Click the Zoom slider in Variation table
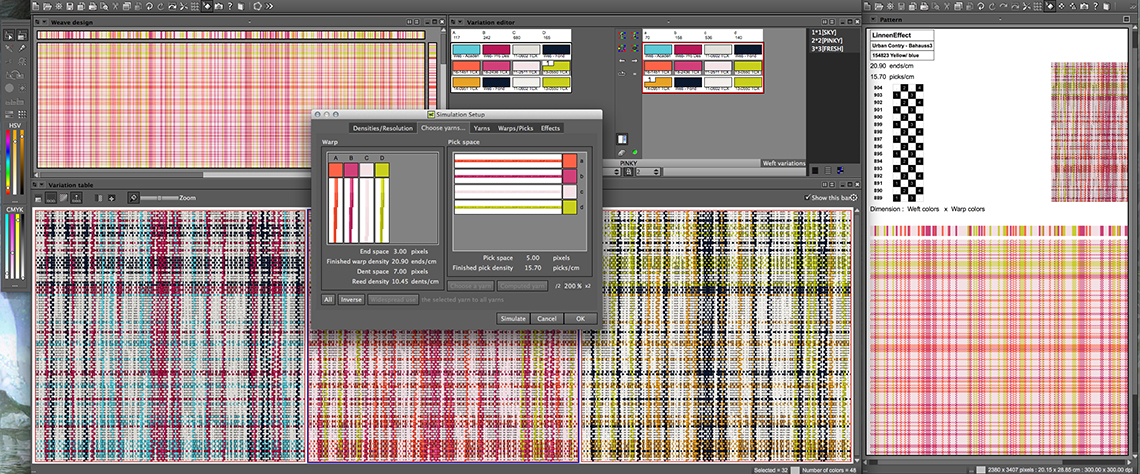The width and height of the screenshot is (1140, 474). (x=159, y=198)
